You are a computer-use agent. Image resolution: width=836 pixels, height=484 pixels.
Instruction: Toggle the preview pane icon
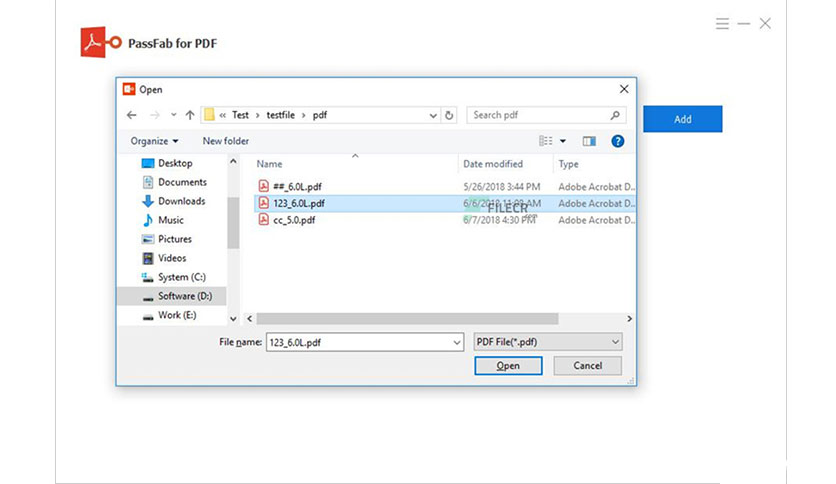point(589,141)
